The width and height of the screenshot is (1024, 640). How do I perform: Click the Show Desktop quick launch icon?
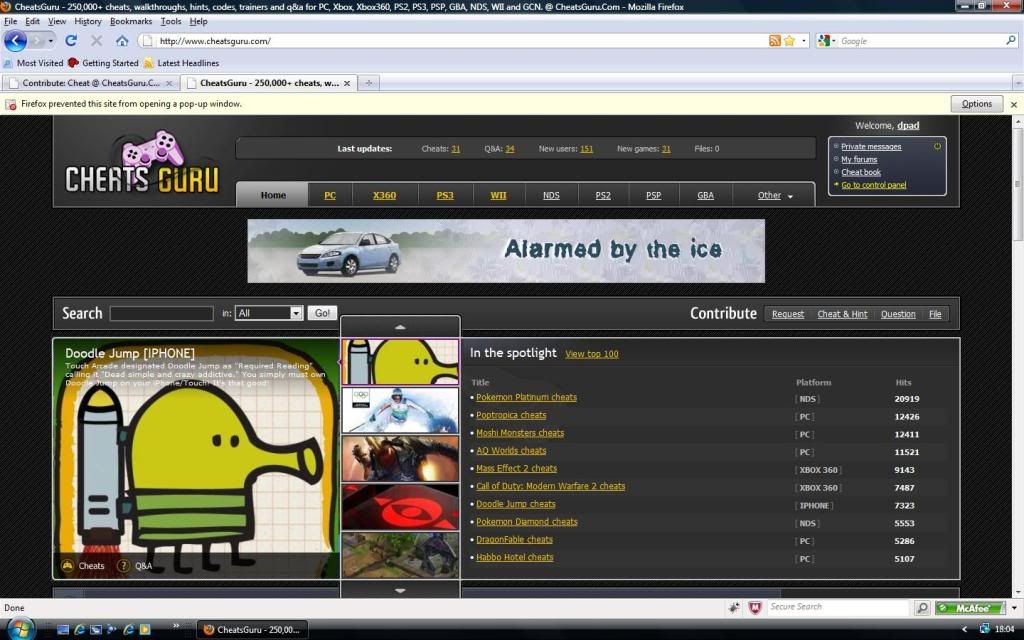(x=63, y=630)
